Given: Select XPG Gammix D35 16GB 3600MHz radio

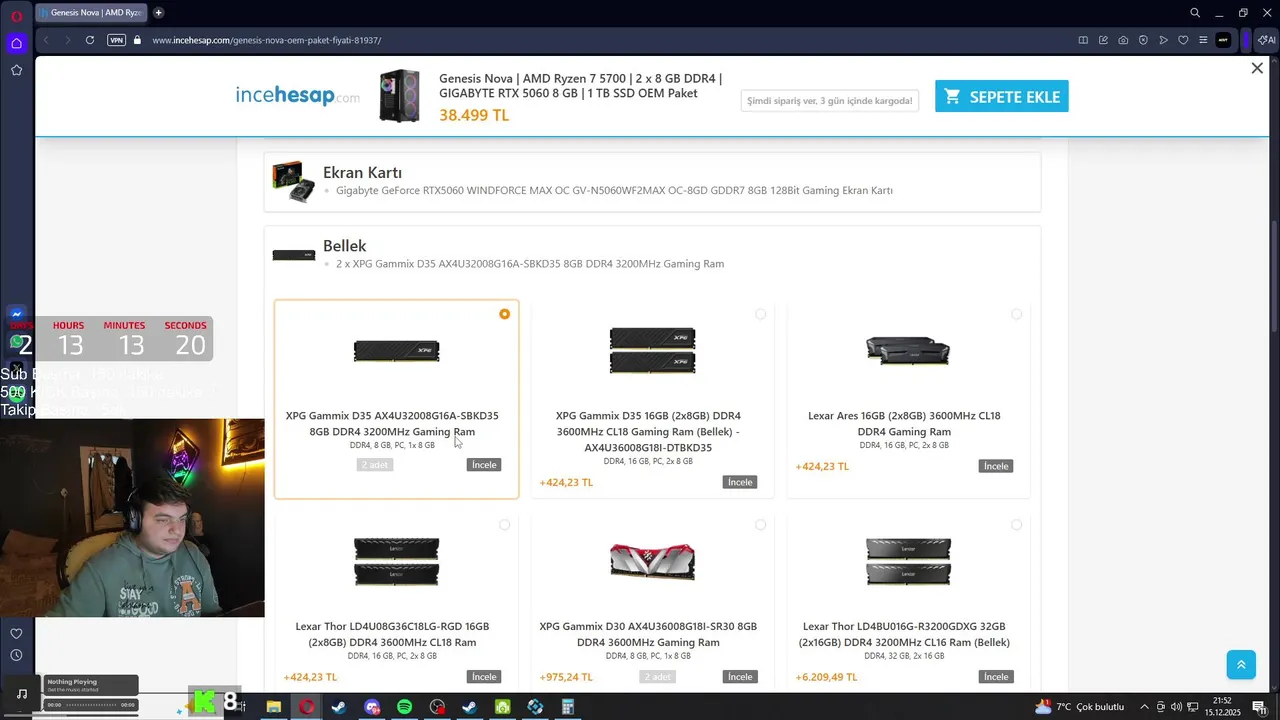Looking at the screenshot, I should (x=760, y=314).
